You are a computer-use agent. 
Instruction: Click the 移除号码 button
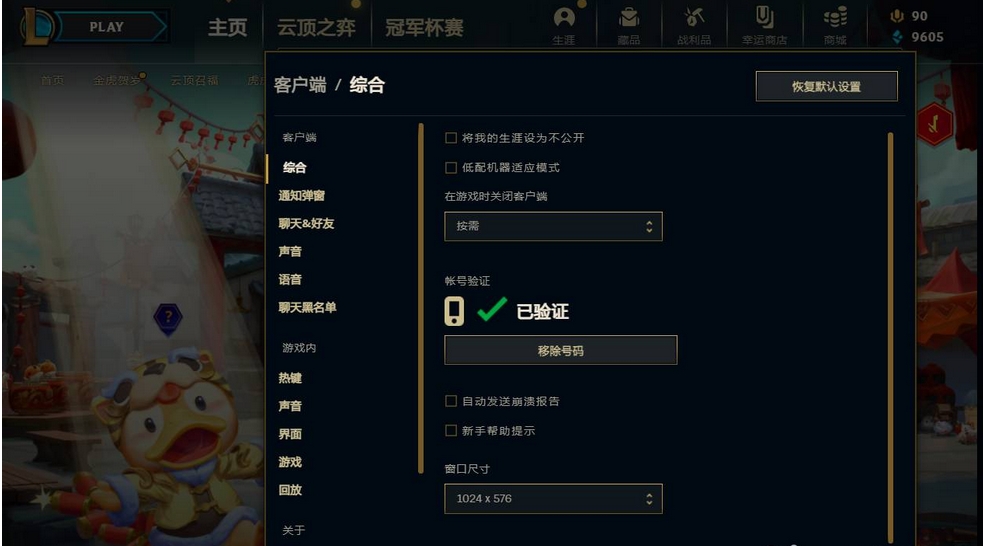click(x=560, y=350)
